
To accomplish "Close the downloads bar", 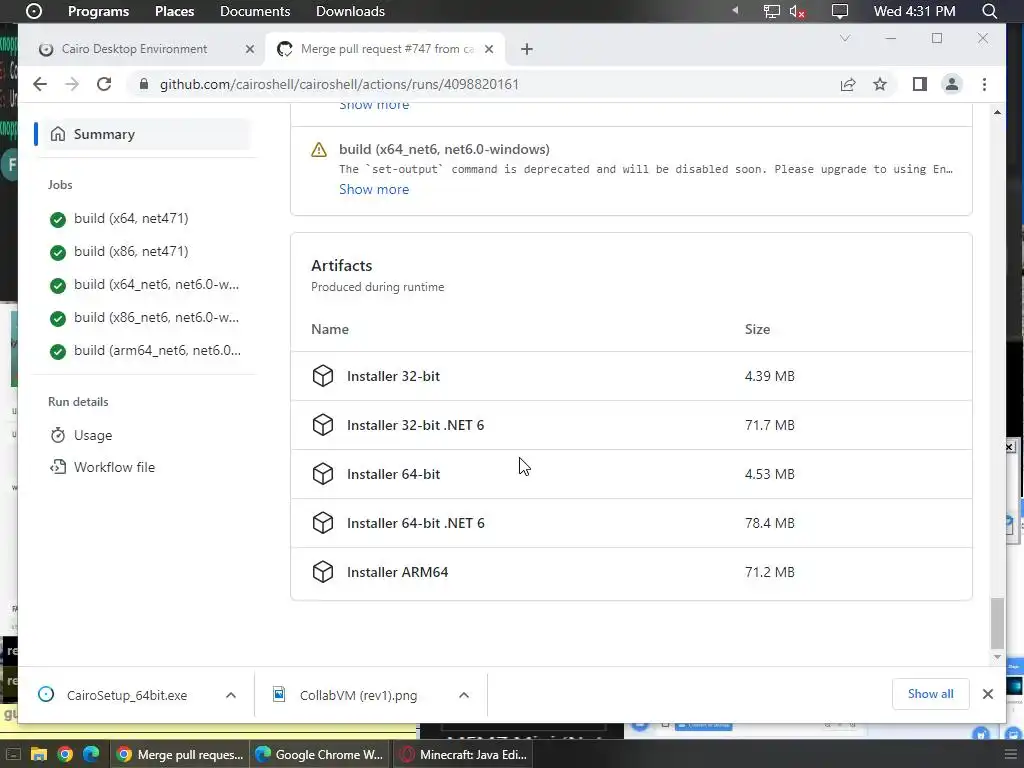I will pyautogui.click(x=987, y=694).
